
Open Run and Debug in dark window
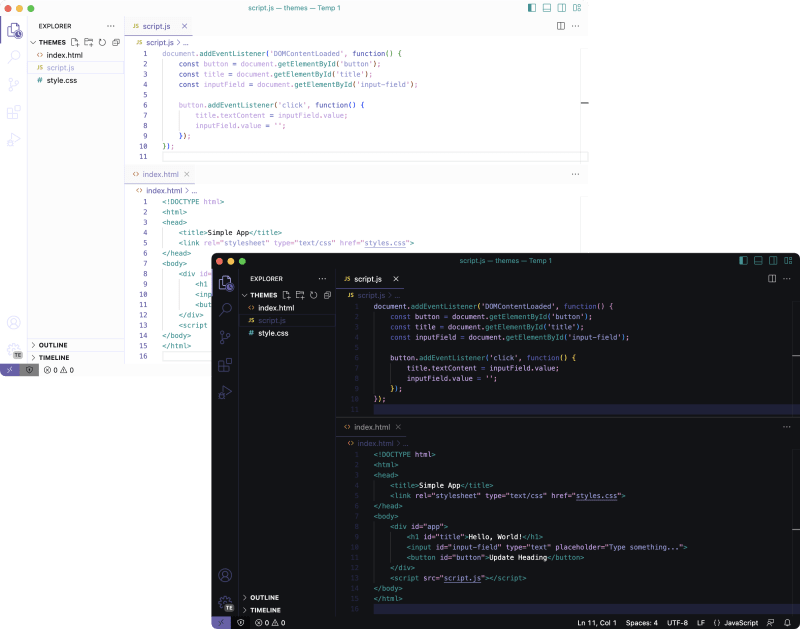point(225,392)
